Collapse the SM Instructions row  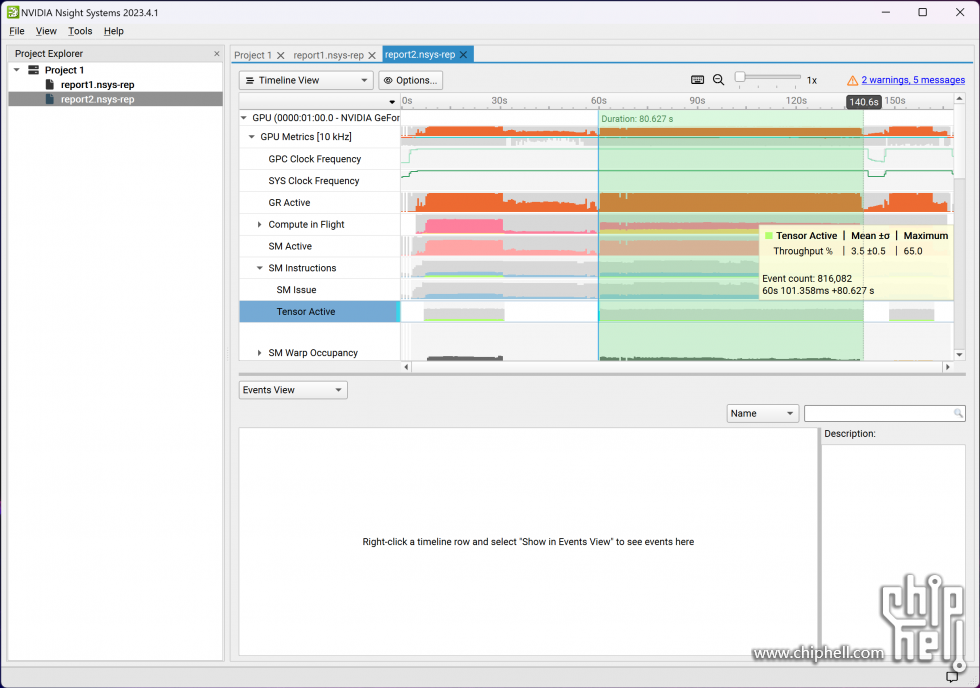coord(259,268)
